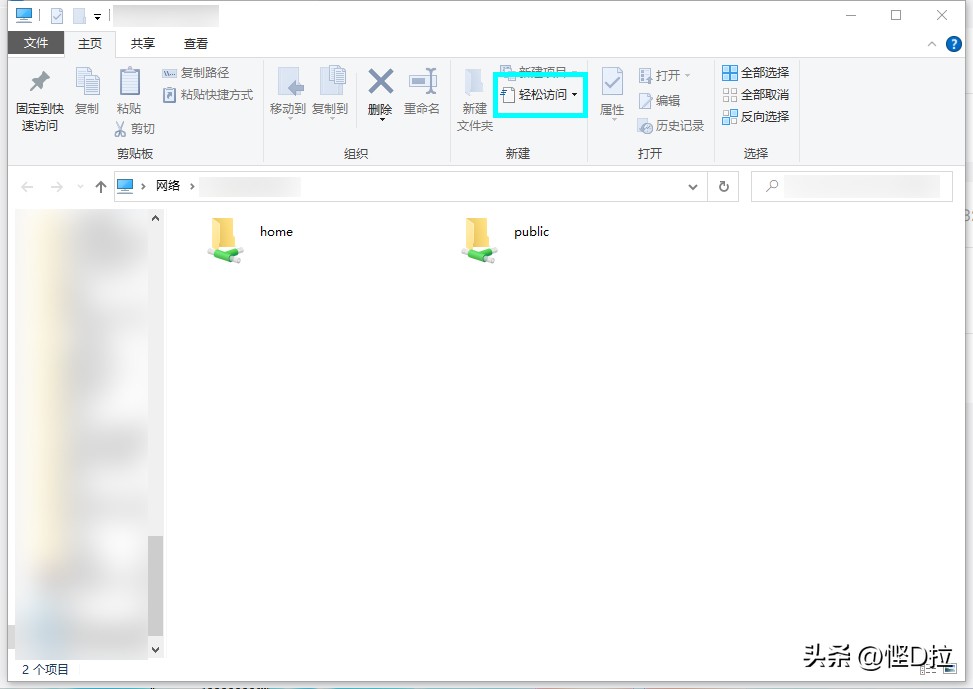Click the Forward navigation arrow

(x=56, y=187)
